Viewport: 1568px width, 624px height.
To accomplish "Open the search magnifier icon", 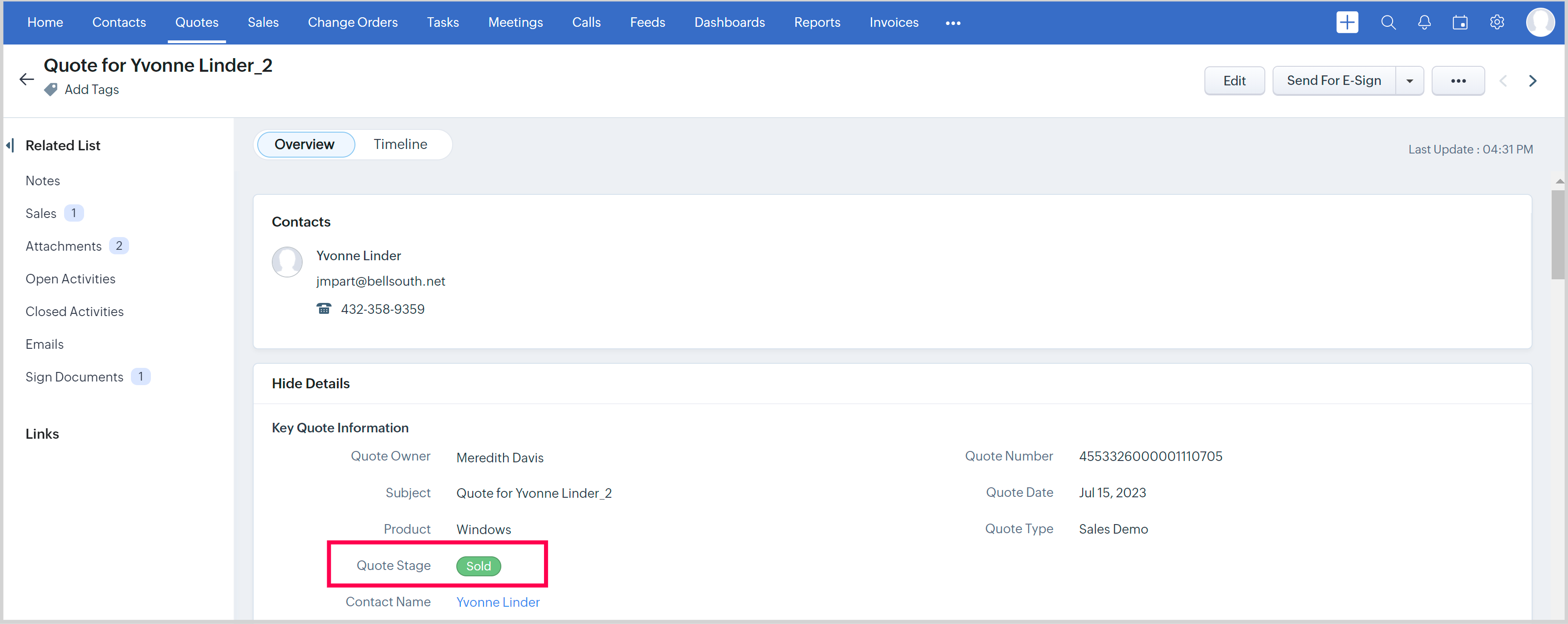I will pos(1388,23).
